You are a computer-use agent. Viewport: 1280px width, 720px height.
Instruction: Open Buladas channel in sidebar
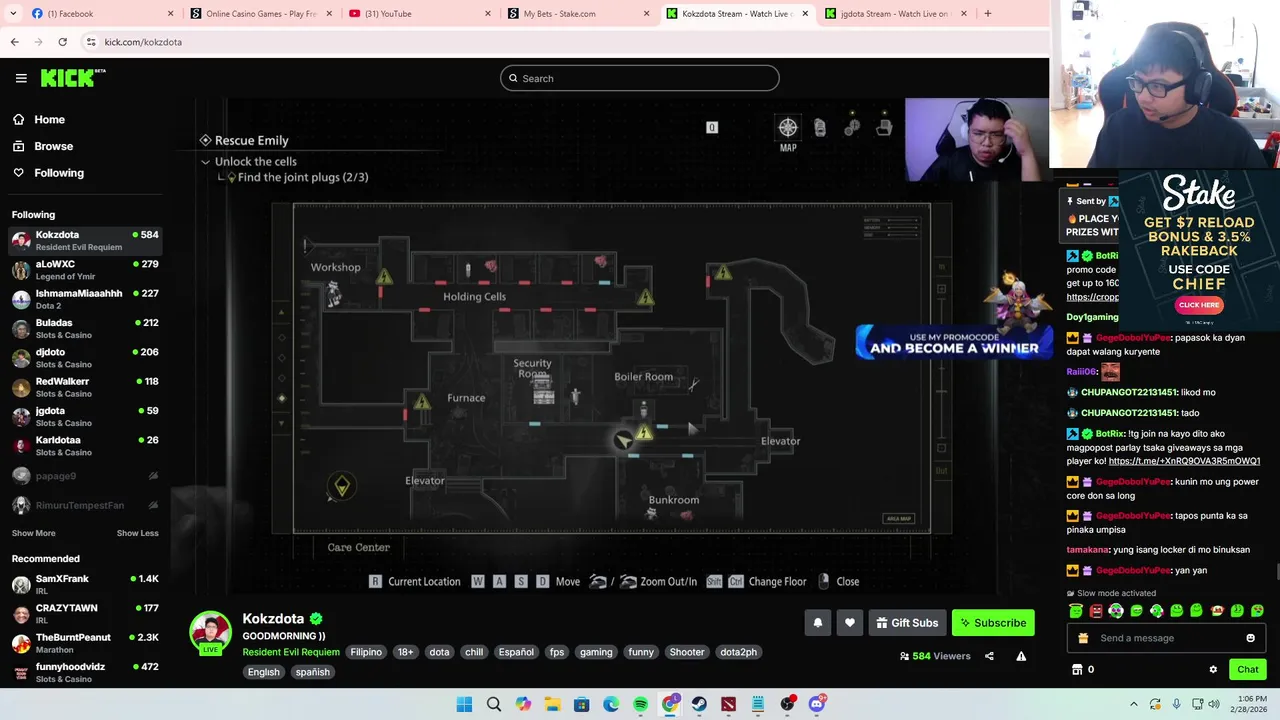click(85, 329)
